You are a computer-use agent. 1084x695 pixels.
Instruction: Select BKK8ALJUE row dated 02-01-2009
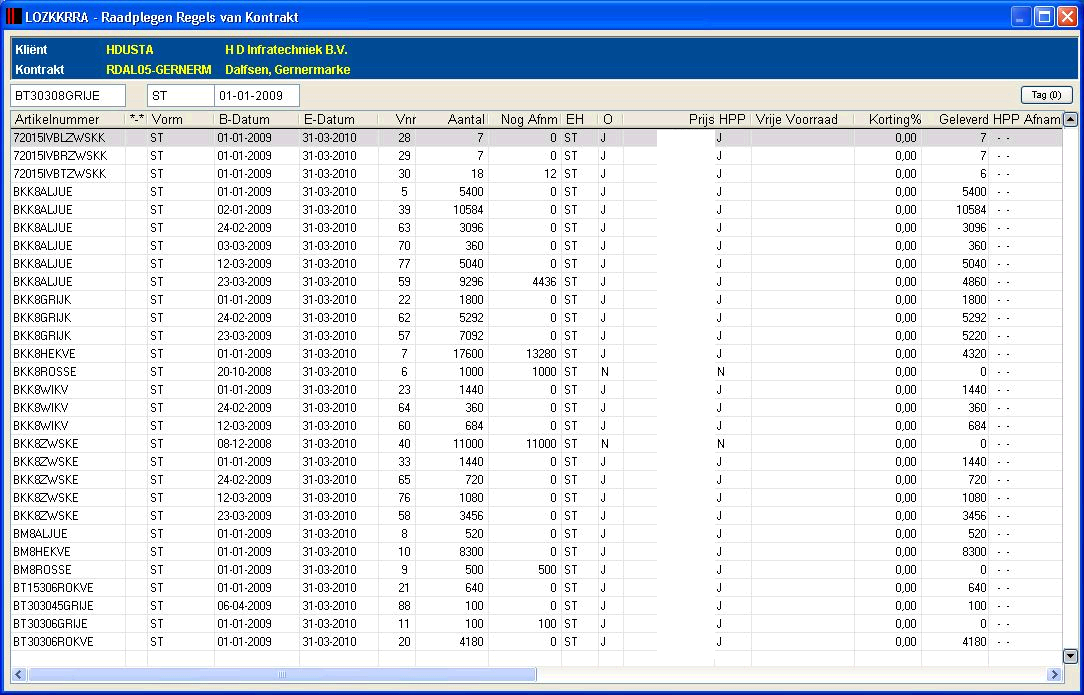tap(536, 210)
